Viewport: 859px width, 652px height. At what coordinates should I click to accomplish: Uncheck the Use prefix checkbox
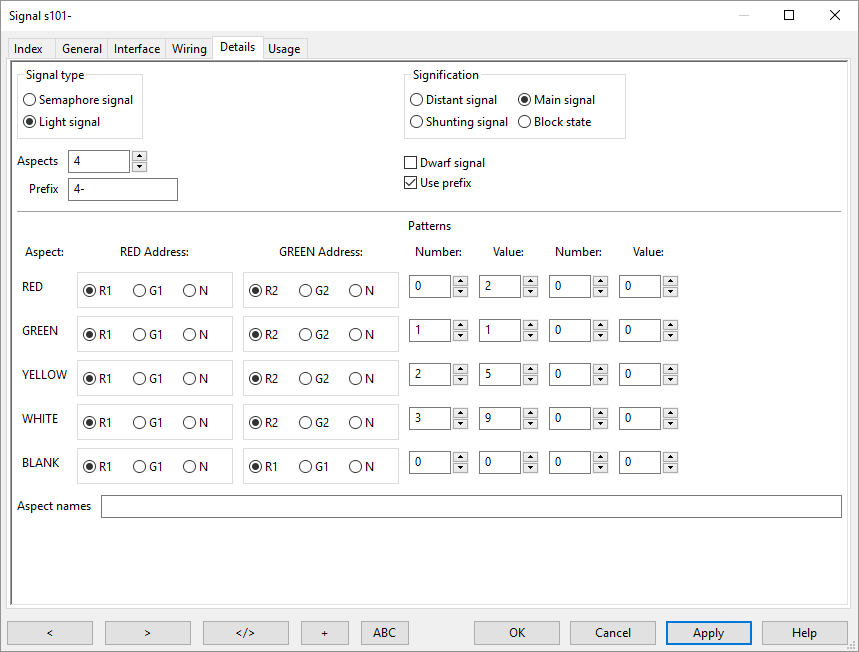pos(410,183)
